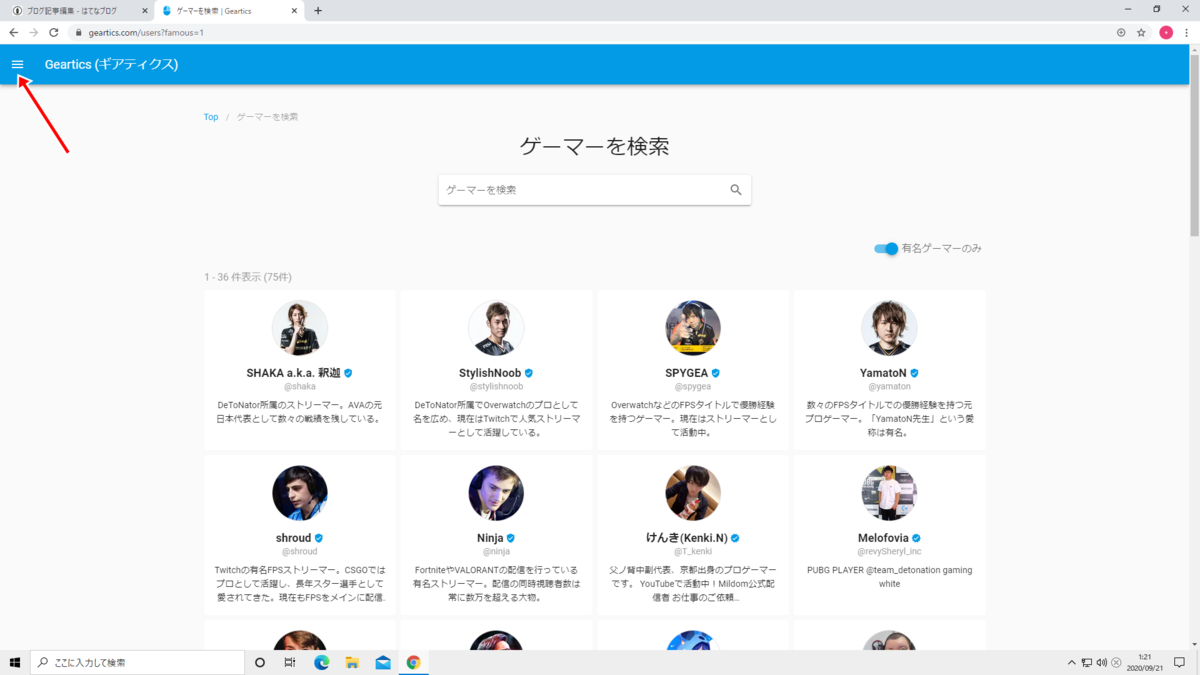Screen dimensions: 1200x675
Task: Click the verified badge next to StylishNoob
Action: click(529, 372)
